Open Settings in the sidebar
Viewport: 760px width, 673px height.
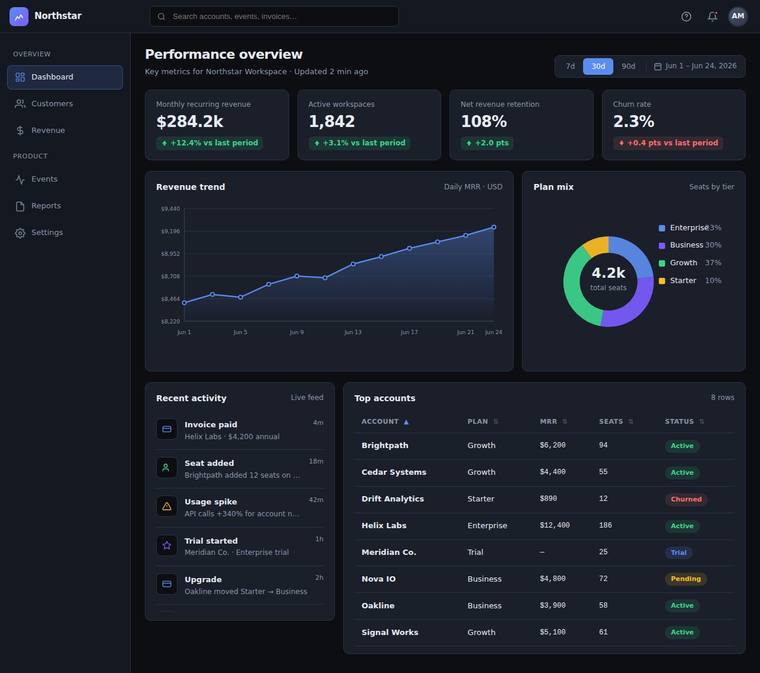coord(65,233)
